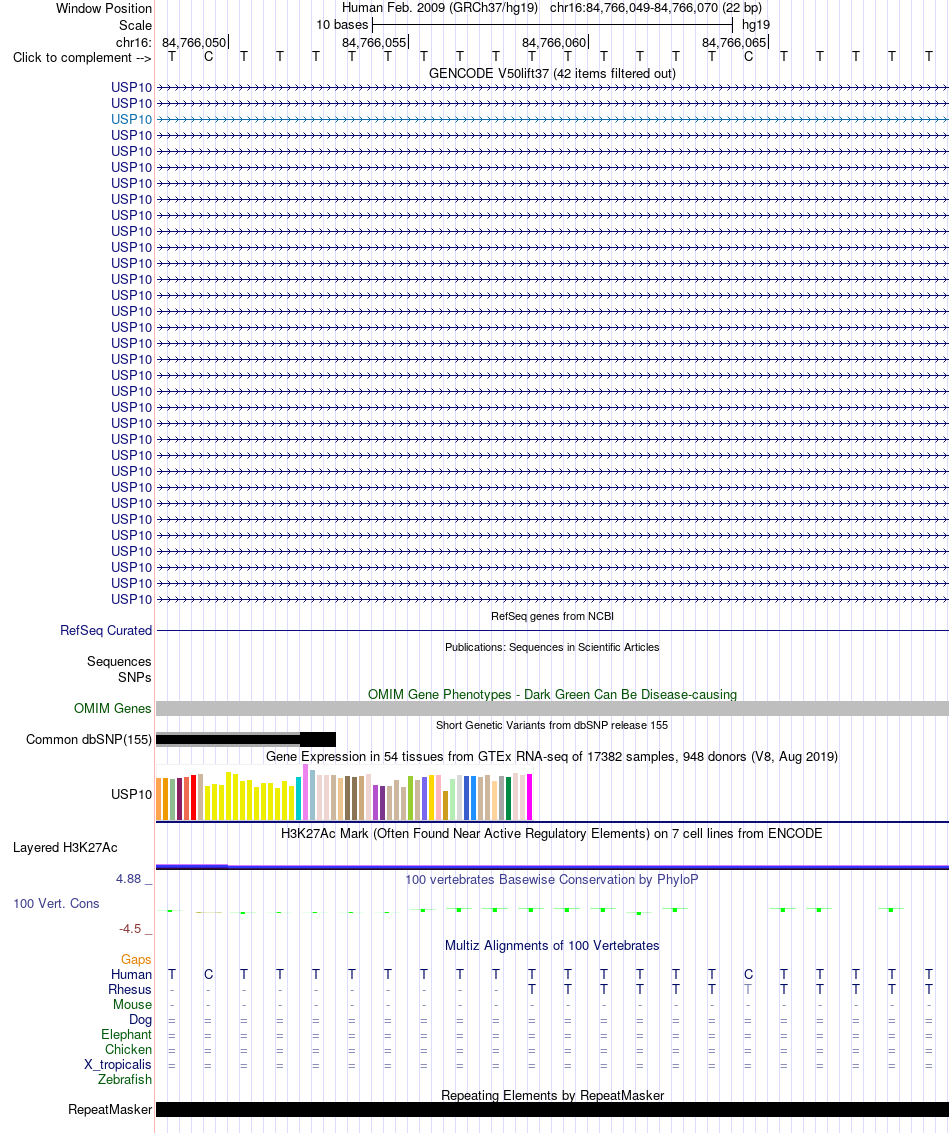Click the X_tropicalis species label
Image resolution: width=950 pixels, height=1133 pixels.
[x=118, y=1064]
